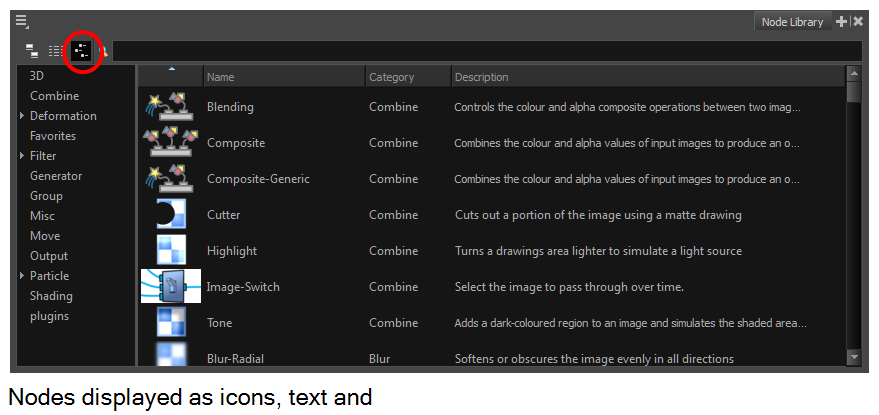Viewport: 879px width, 415px height.
Task: Add a view with the plus button
Action: [841, 21]
